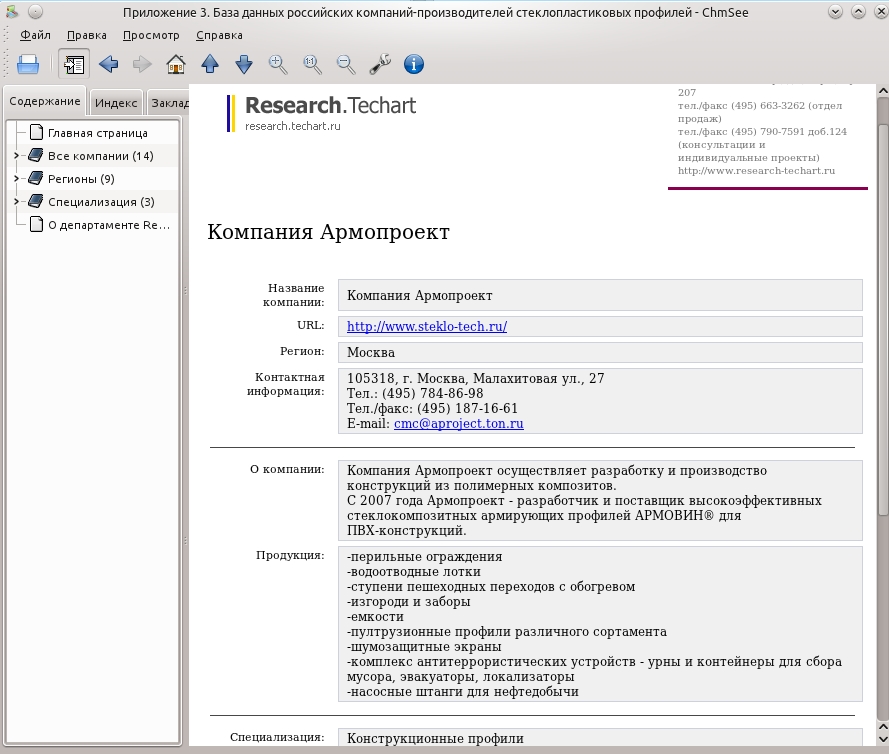The height and width of the screenshot is (754, 889).
Task: Zoom in with the plus magnifier
Action: pos(278,64)
